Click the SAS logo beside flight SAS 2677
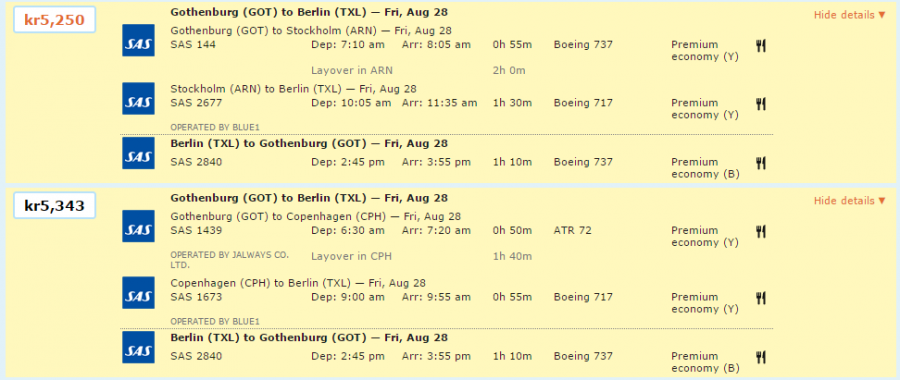 (138, 99)
